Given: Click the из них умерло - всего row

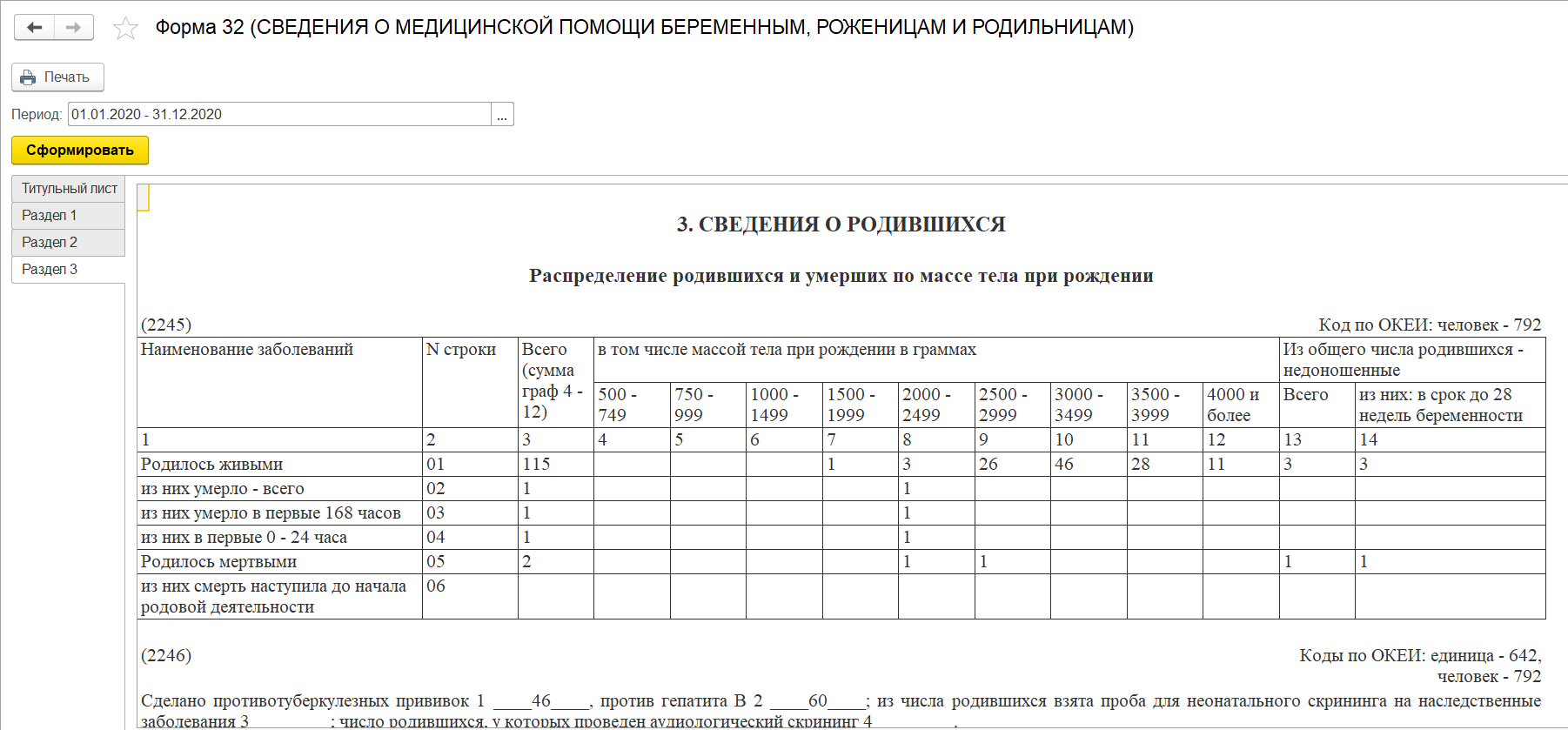Looking at the screenshot, I should [x=223, y=489].
